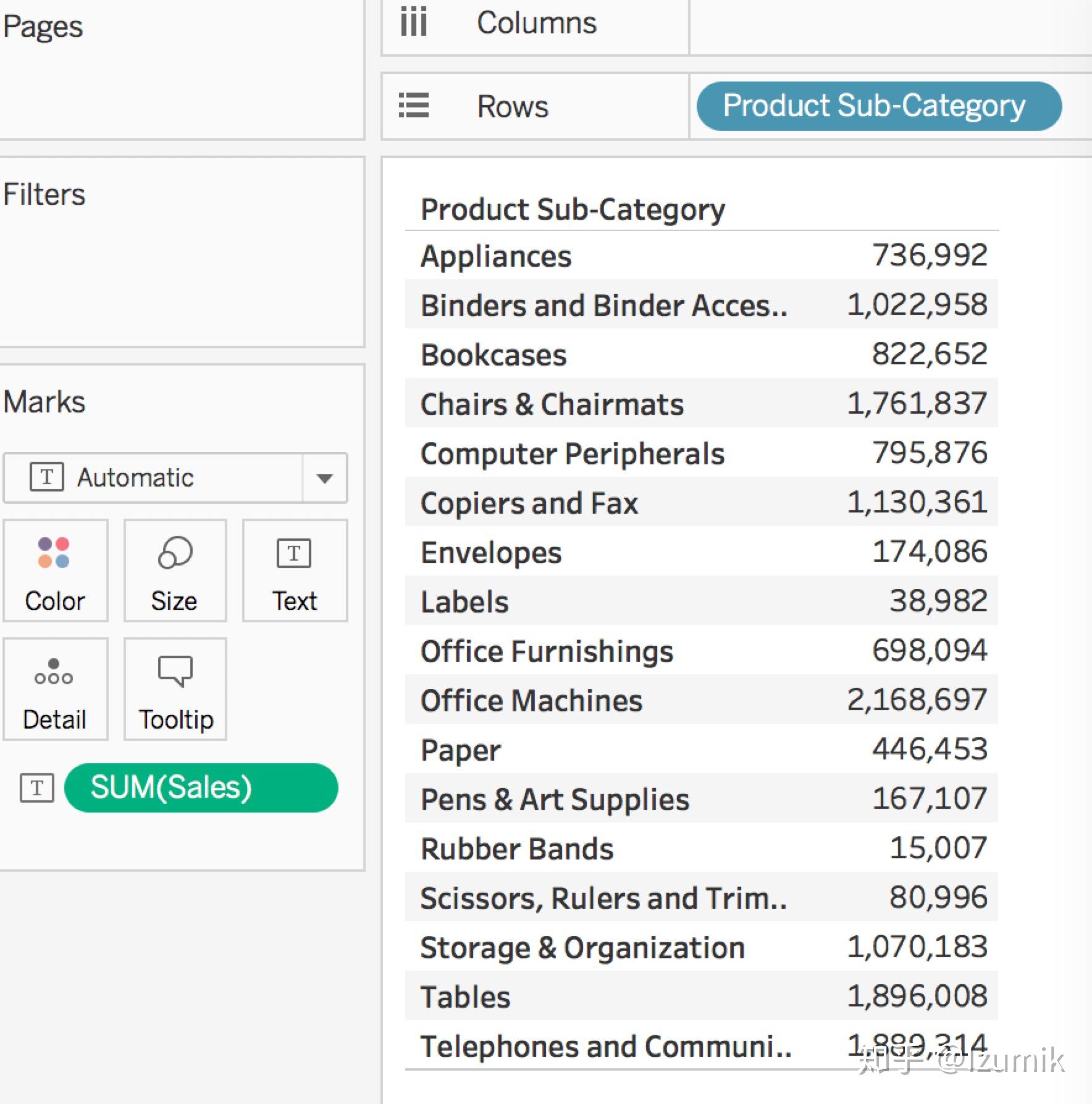Click the Columns shelf icon

coord(413,23)
